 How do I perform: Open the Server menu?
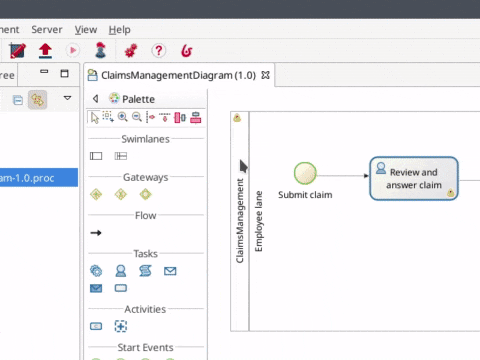pos(47,30)
